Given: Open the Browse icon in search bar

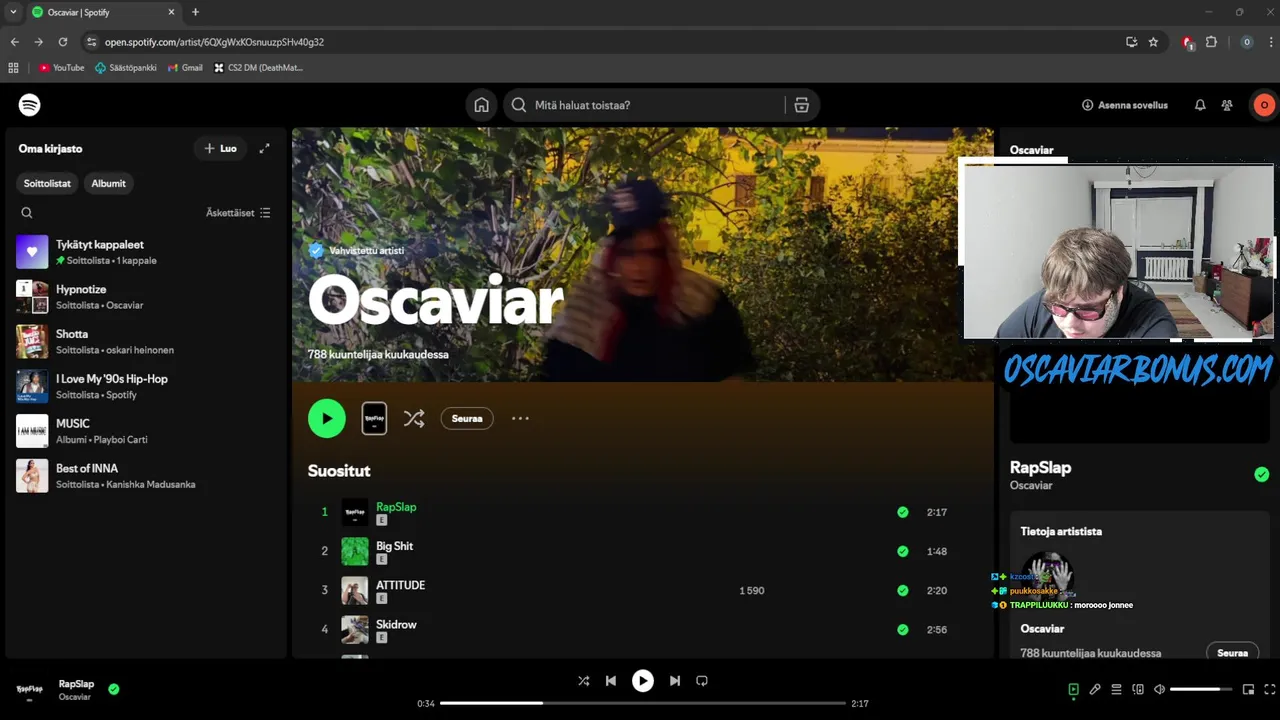Looking at the screenshot, I should [x=801, y=105].
